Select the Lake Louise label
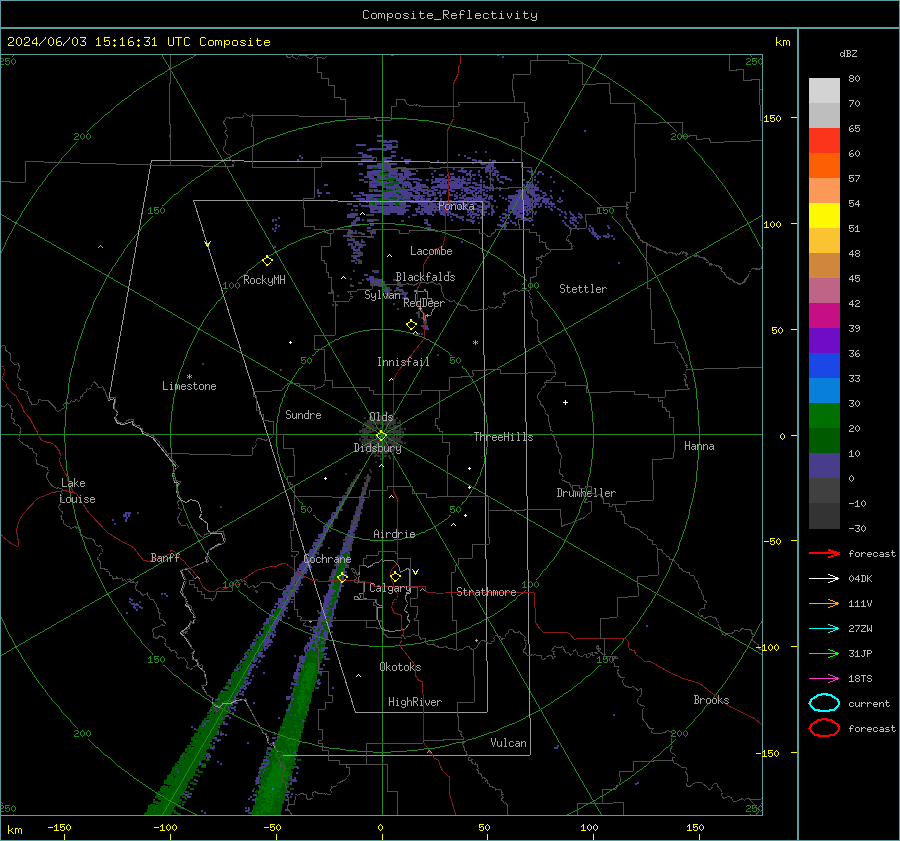This screenshot has width=900, height=841. [x=77, y=491]
